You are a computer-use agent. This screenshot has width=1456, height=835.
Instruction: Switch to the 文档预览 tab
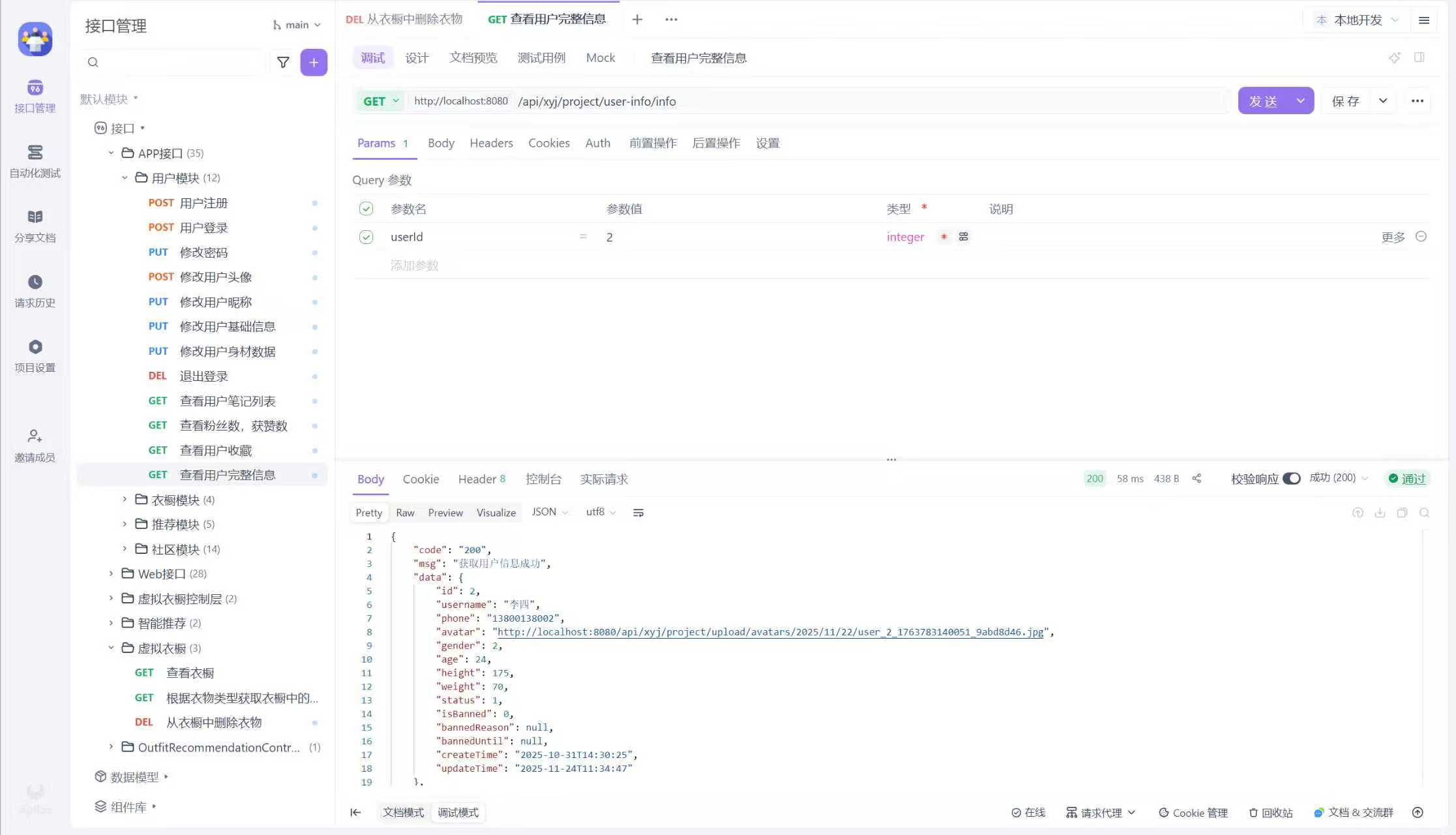pyautogui.click(x=473, y=58)
